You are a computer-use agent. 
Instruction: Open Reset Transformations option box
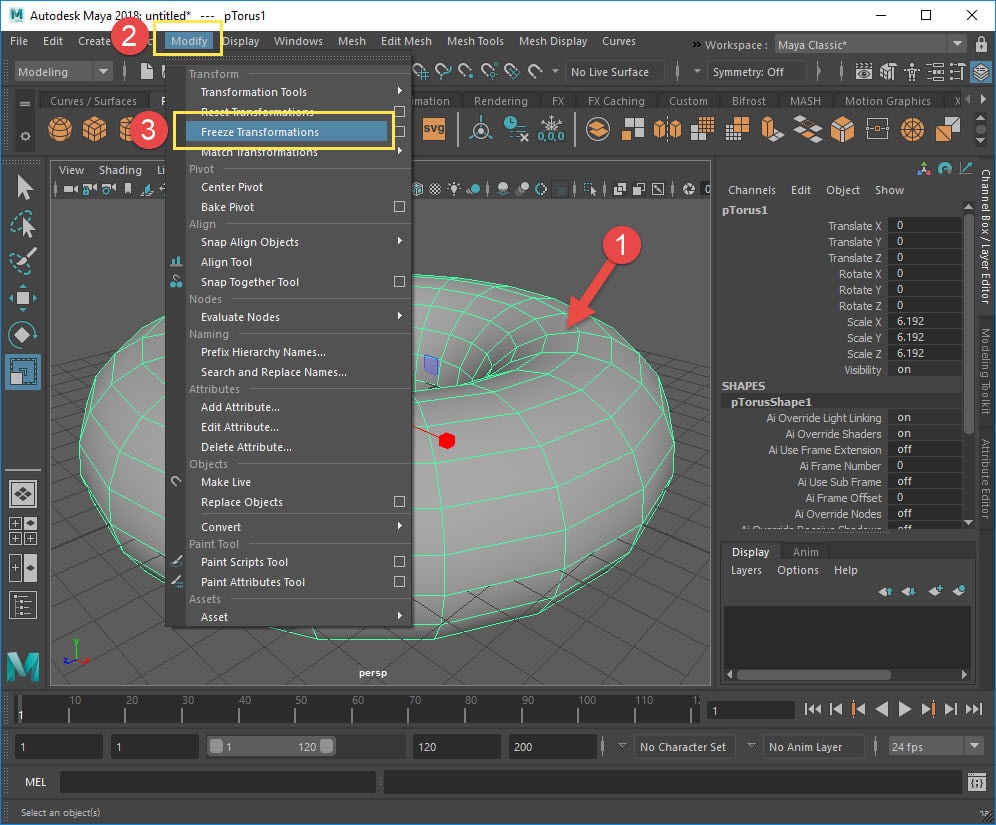[x=400, y=112]
